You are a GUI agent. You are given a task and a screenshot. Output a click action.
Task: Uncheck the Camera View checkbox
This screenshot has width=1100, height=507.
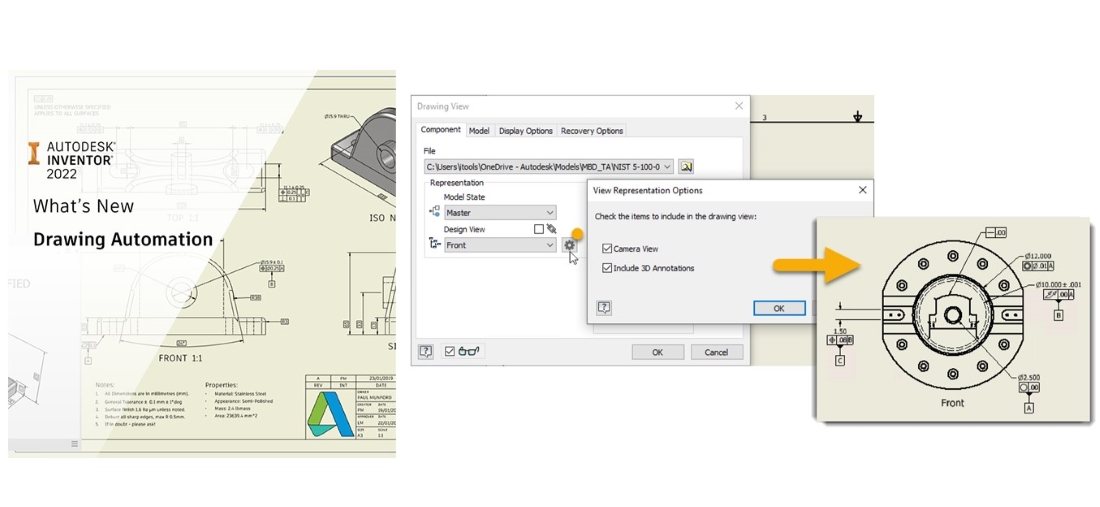click(x=607, y=248)
